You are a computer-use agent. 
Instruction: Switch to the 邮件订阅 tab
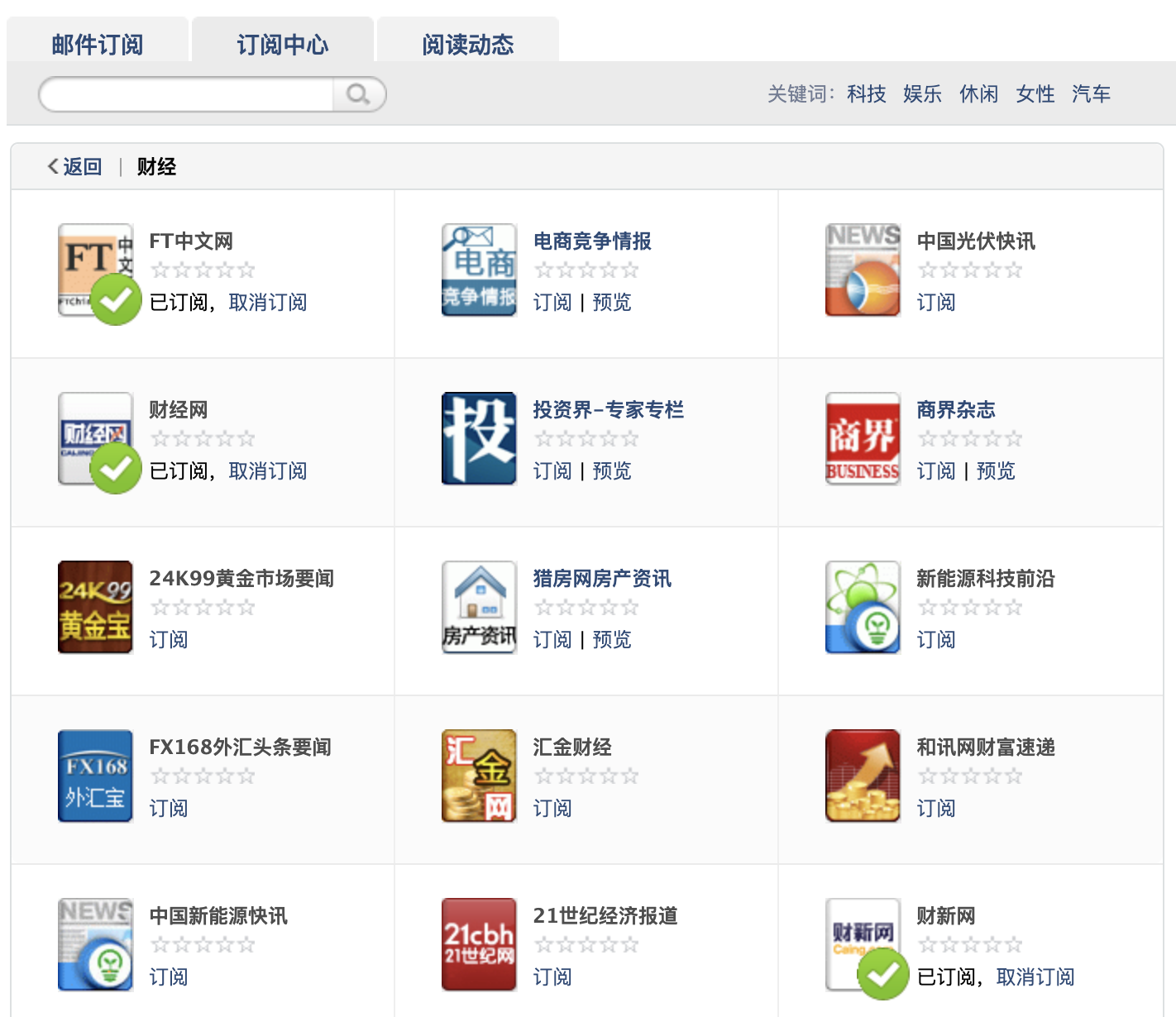(x=98, y=45)
